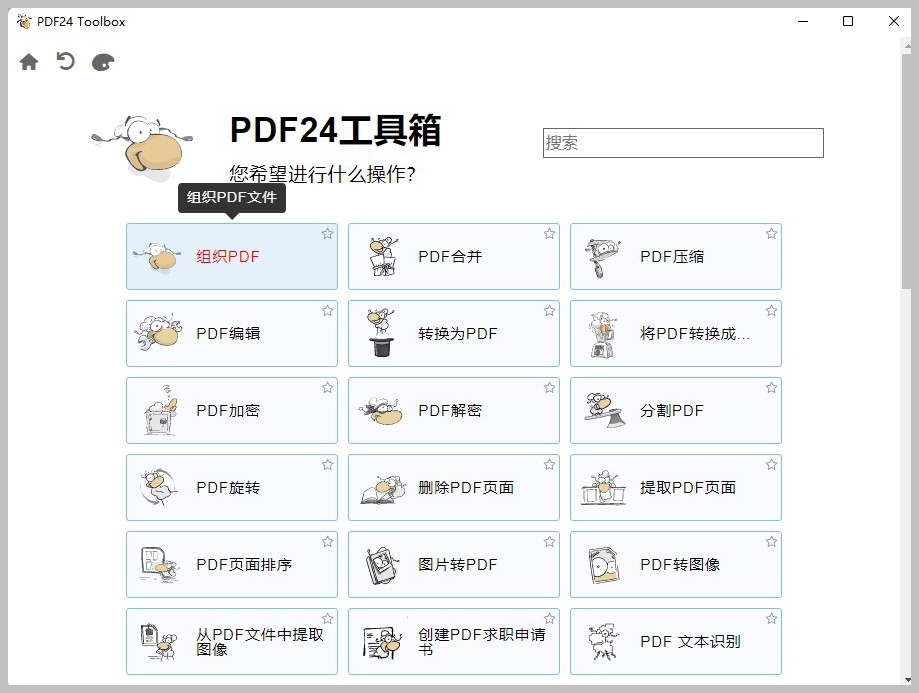Open the theme palette icon
This screenshot has height=693, width=919.
[x=103, y=62]
